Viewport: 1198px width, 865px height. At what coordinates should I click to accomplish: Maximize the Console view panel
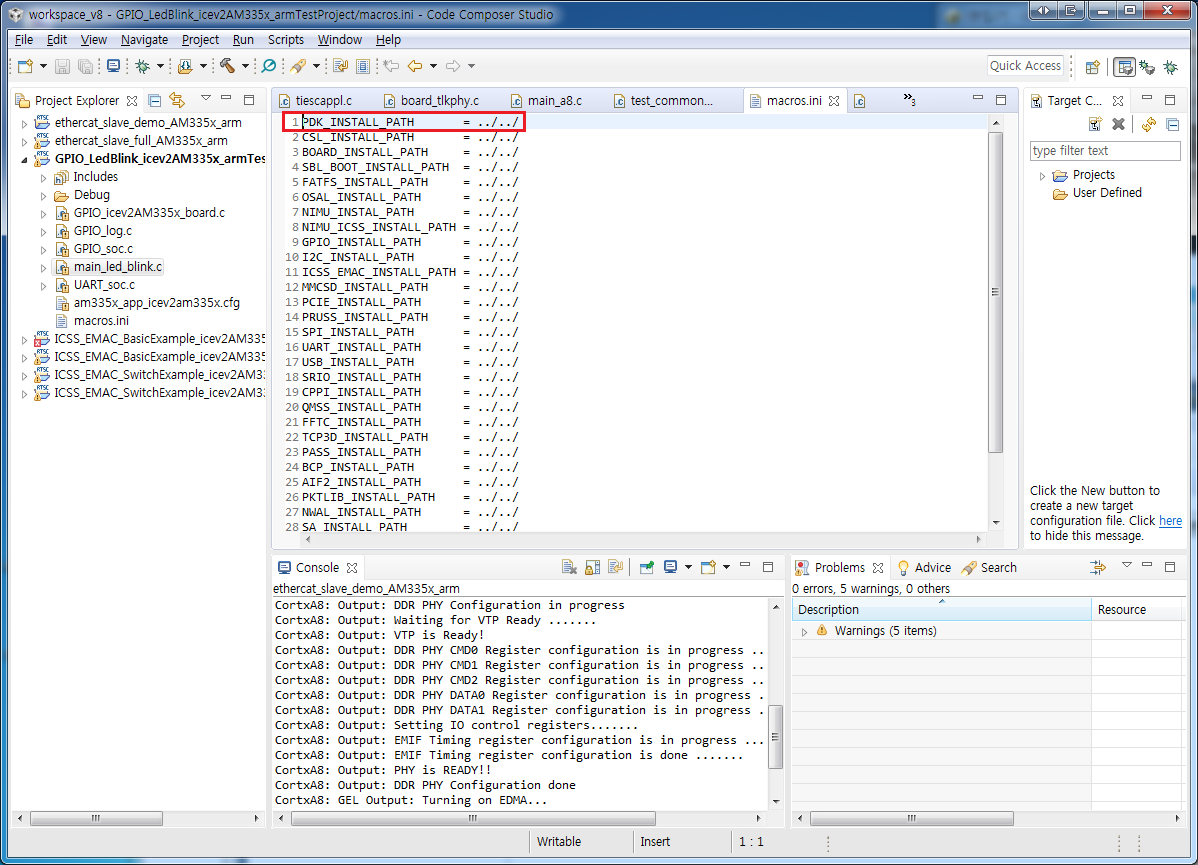(768, 567)
